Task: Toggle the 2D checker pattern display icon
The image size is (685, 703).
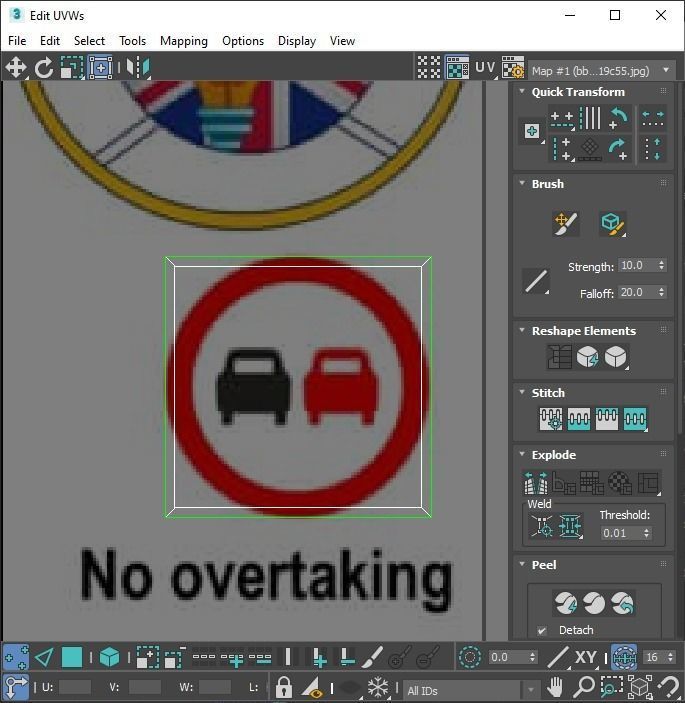Action: 429,67
